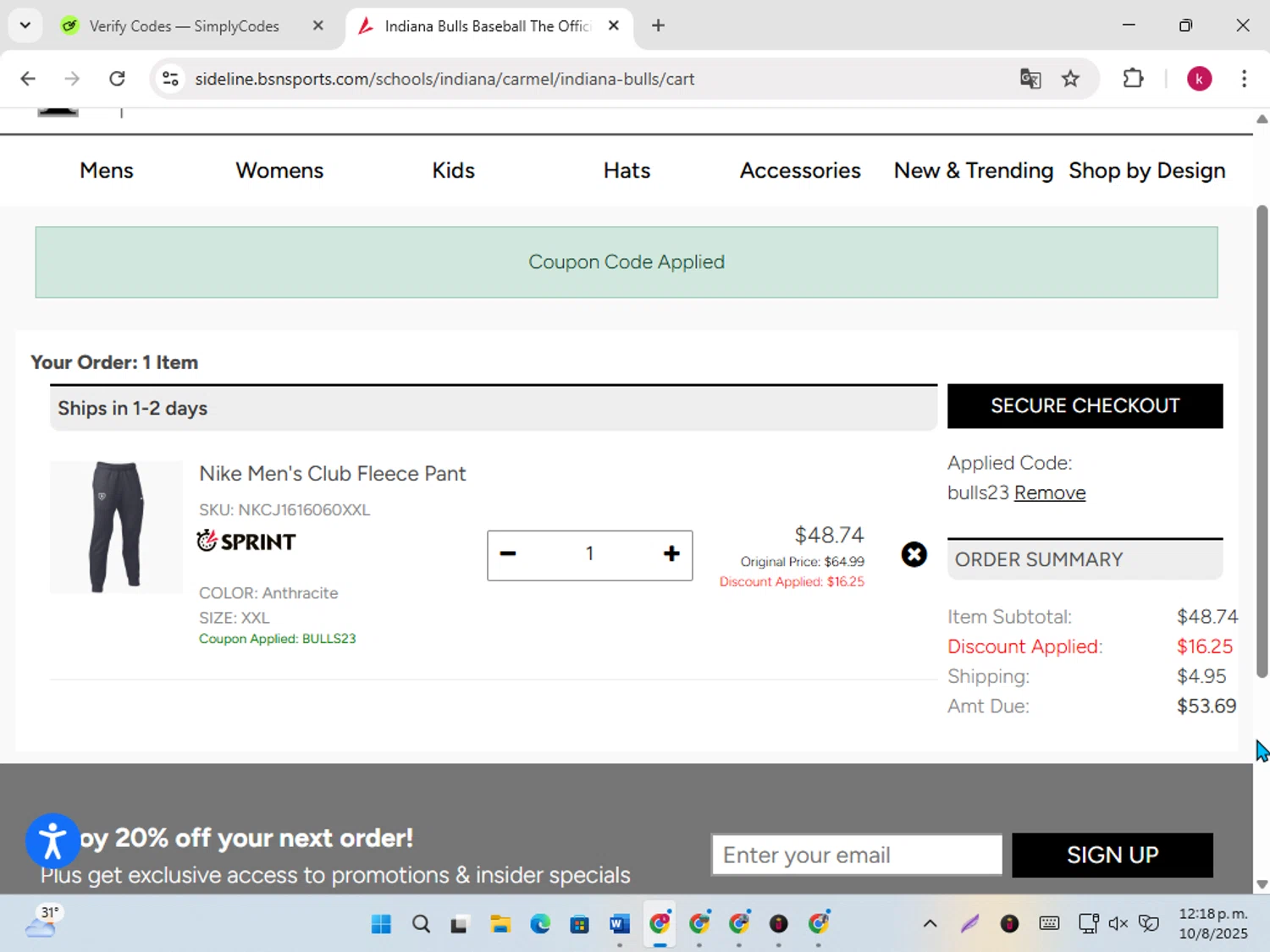Open the accessibility widget icon
Image resolution: width=1270 pixels, height=952 pixels.
52,840
